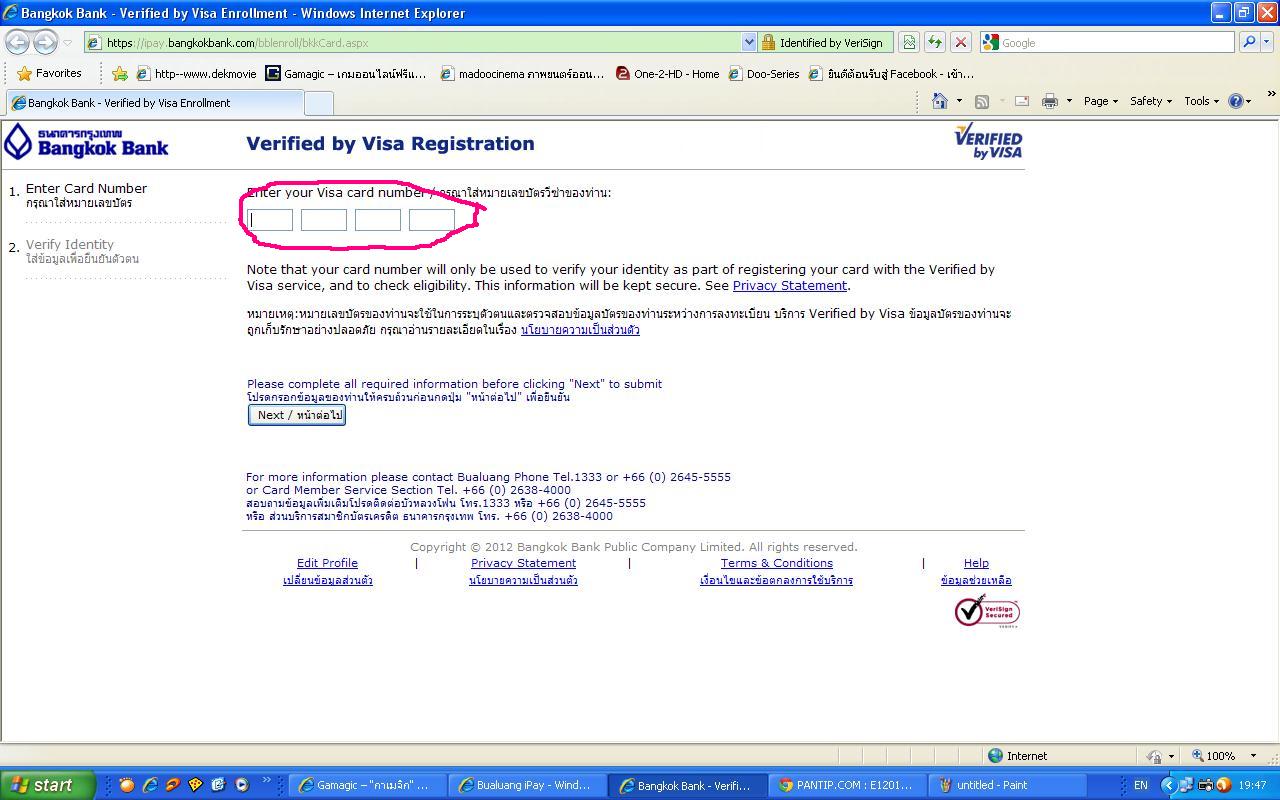Open One-2-HD - Home favorite
1280x800 pixels.
668,73
